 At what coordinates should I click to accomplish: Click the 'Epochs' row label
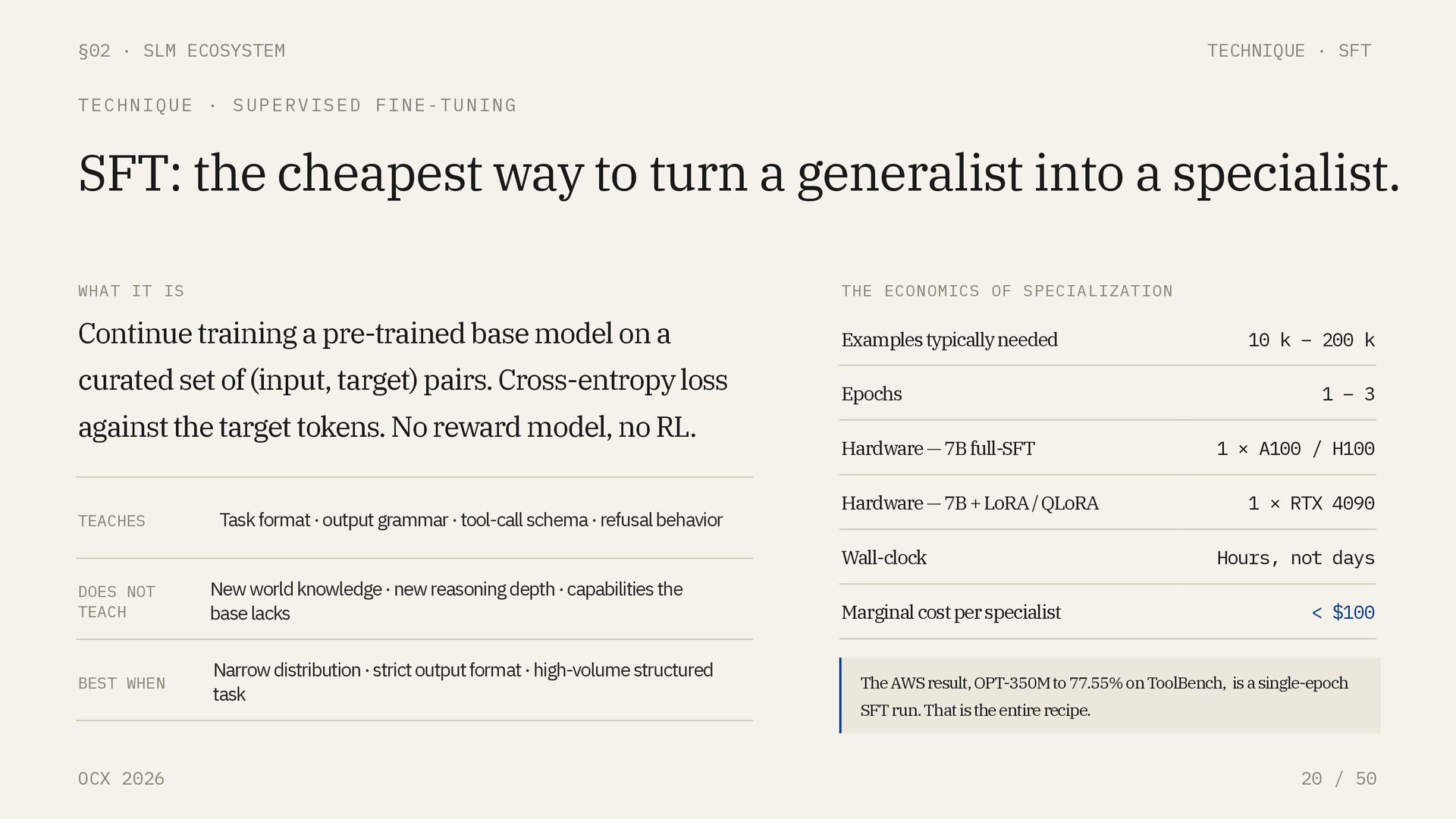click(871, 394)
